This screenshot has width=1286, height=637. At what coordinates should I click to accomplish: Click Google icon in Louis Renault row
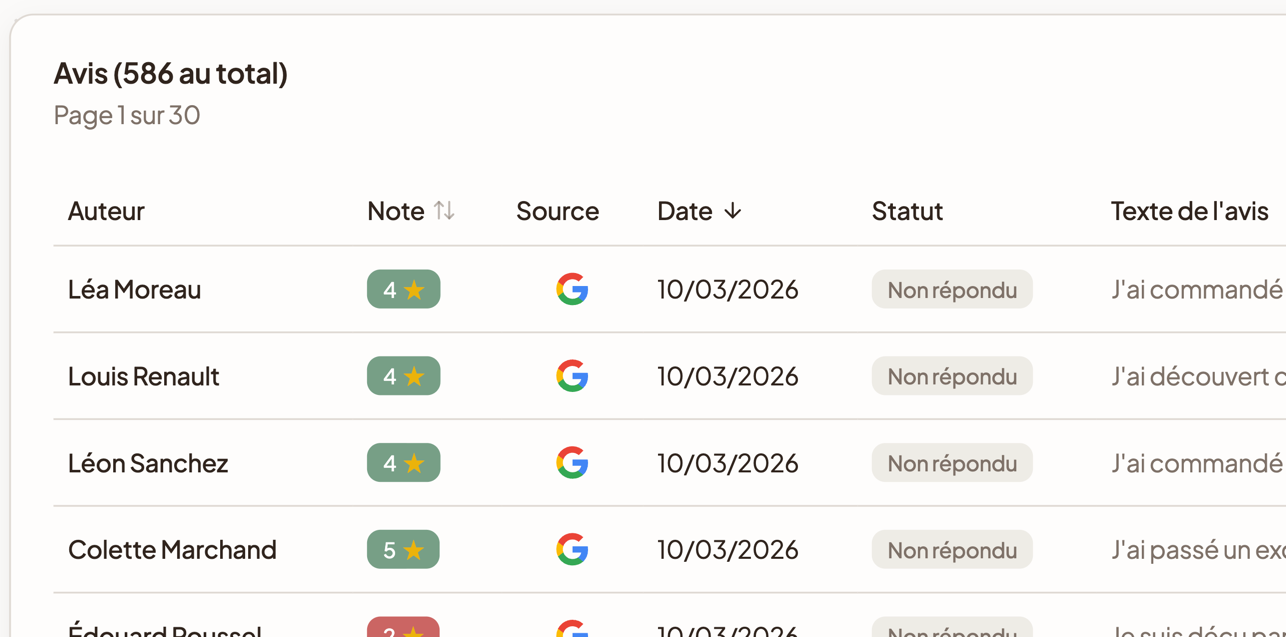pos(571,376)
